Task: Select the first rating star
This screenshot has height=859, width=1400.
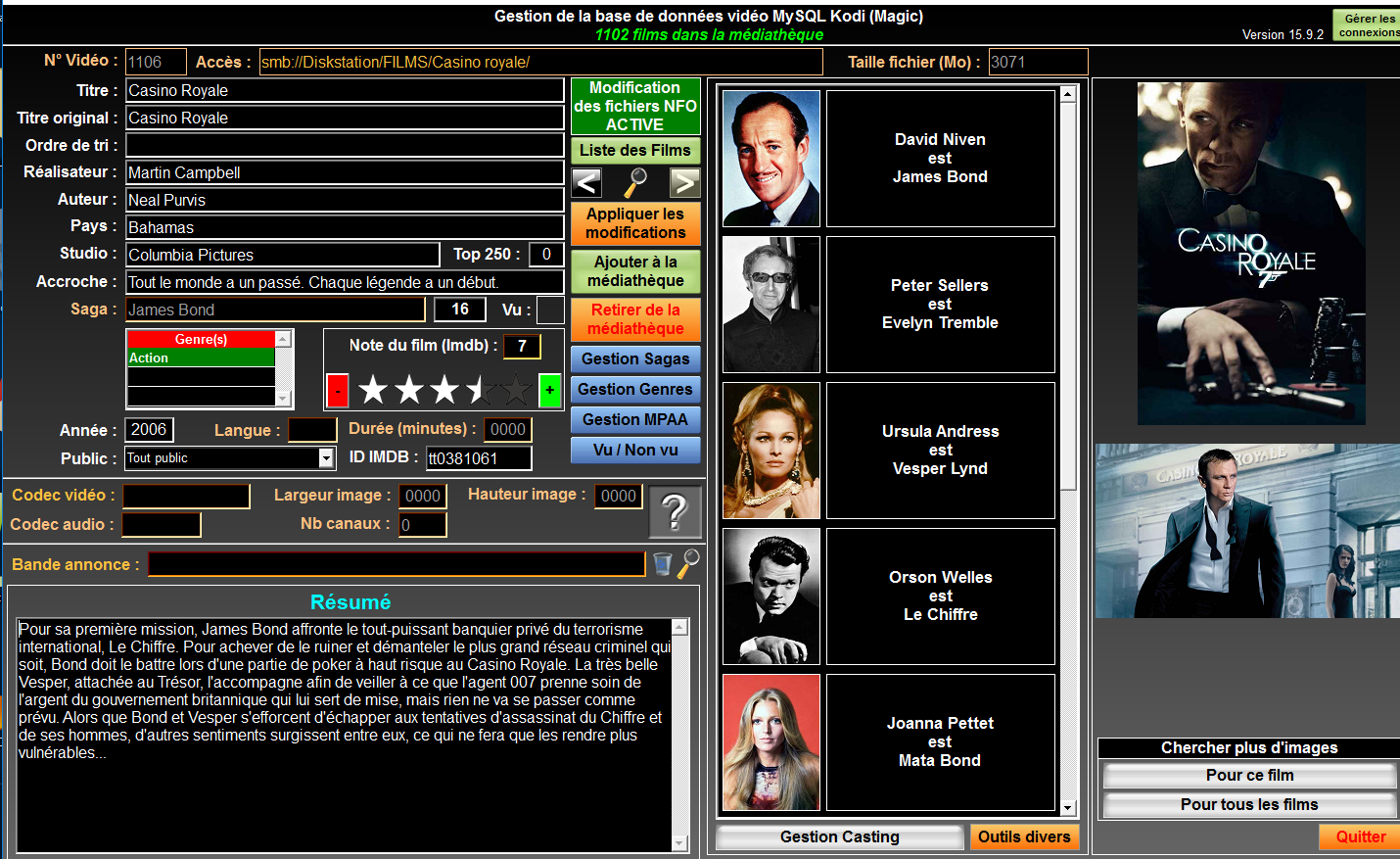Action: (373, 390)
